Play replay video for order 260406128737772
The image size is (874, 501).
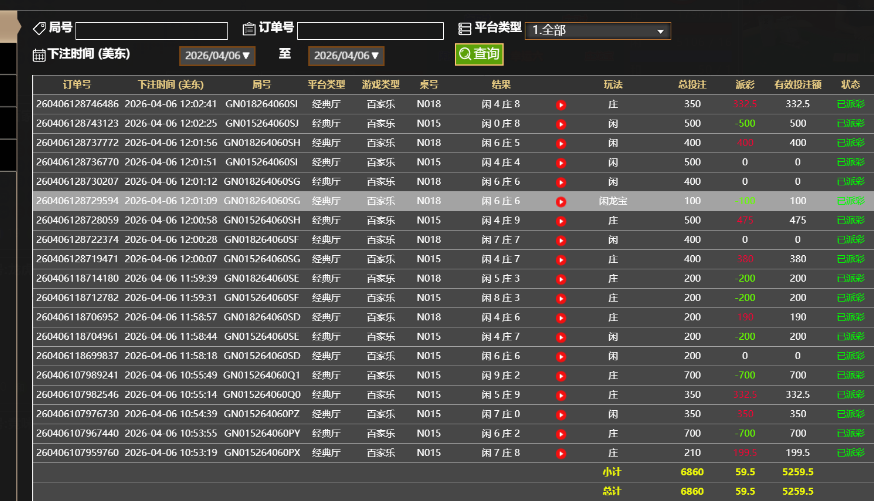pos(561,144)
